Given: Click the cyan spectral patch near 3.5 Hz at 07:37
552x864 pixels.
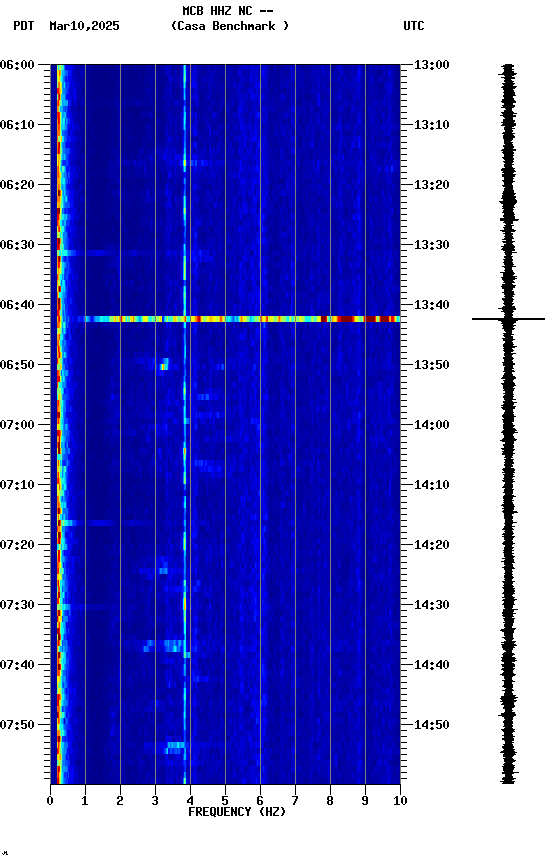Looking at the screenshot, I should click(173, 646).
